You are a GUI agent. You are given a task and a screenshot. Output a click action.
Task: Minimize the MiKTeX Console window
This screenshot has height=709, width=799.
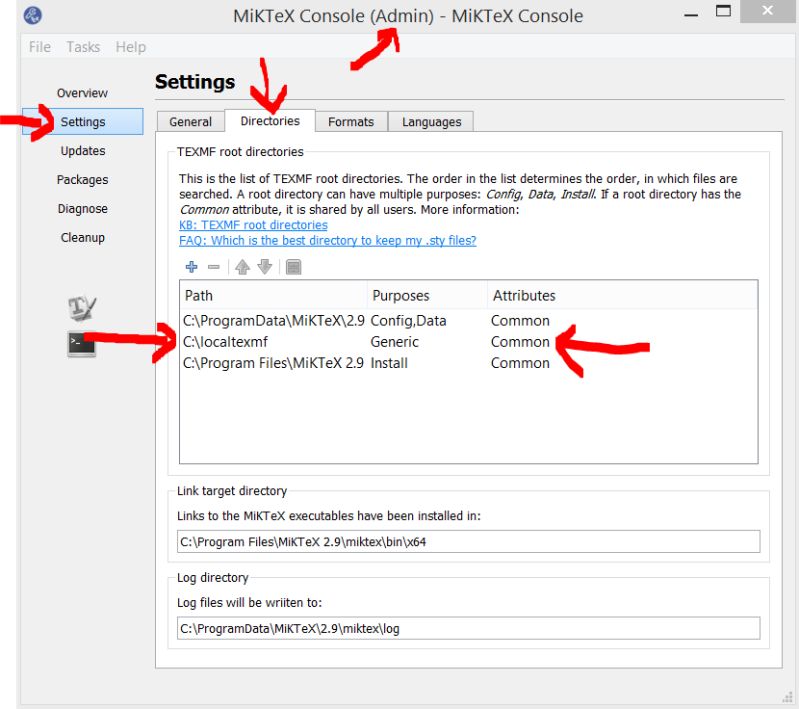click(691, 14)
